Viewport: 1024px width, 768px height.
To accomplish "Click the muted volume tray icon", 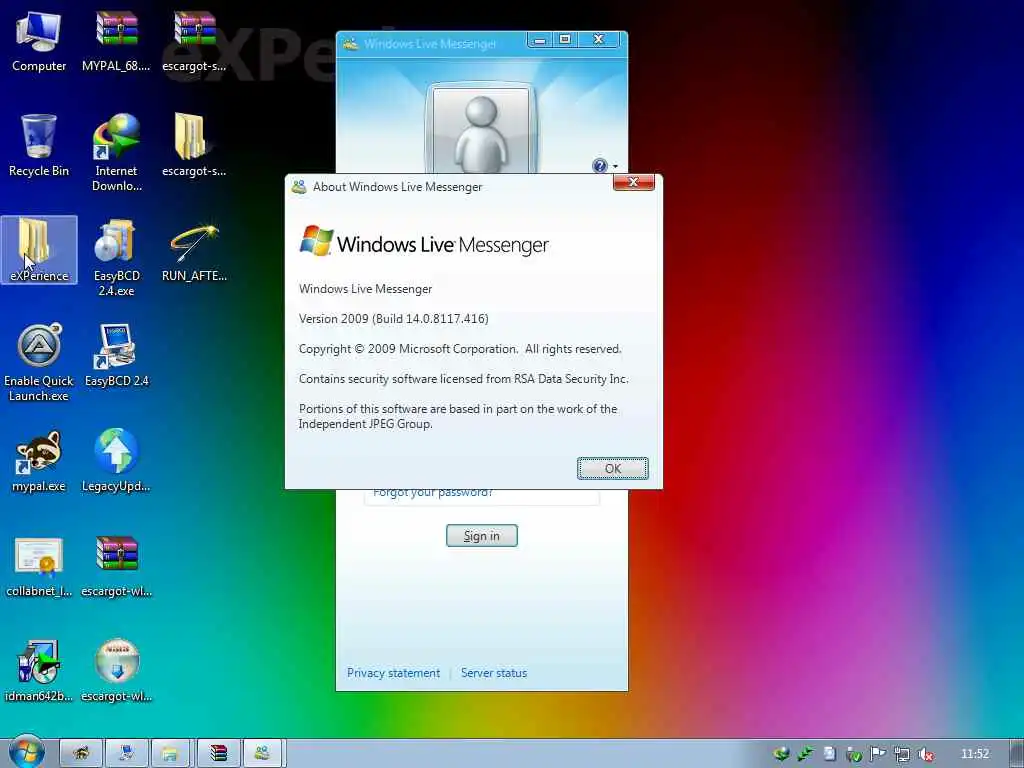I will point(925,754).
